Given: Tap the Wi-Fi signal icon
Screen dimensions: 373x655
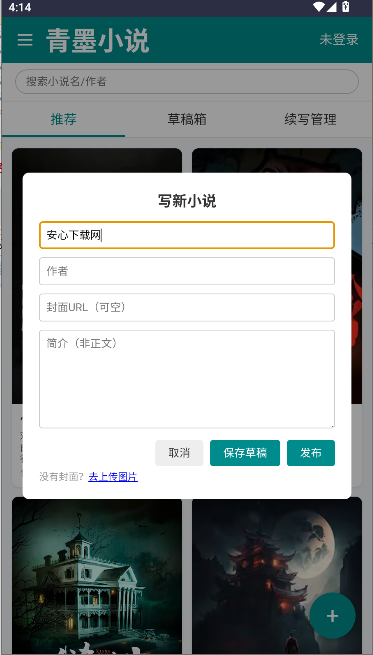Looking at the screenshot, I should (319, 7).
